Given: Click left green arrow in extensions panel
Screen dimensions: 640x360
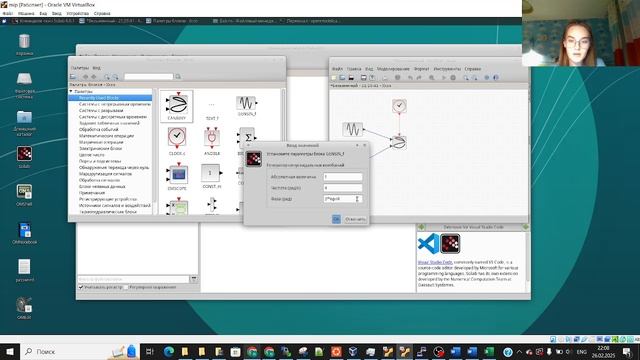Looking at the screenshot, I should (421, 227).
